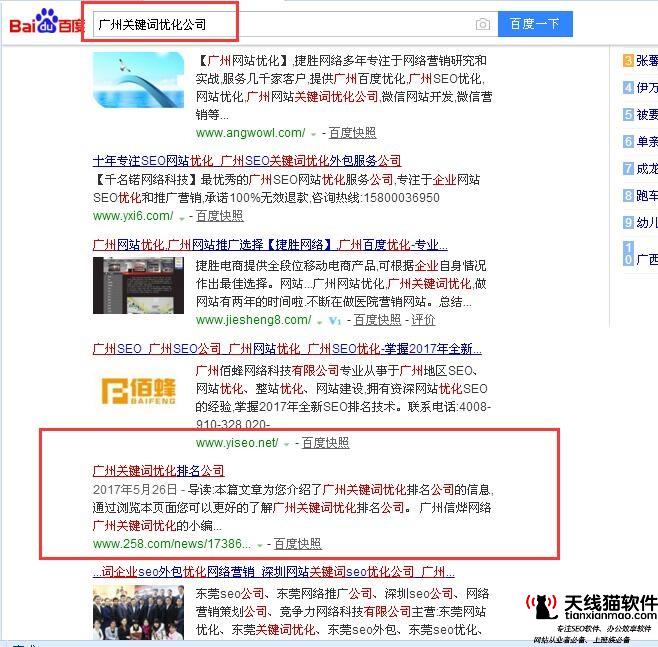This screenshot has height=647, width=658.
Task: Open 百度快照 for www.258.com result
Action: (298, 544)
